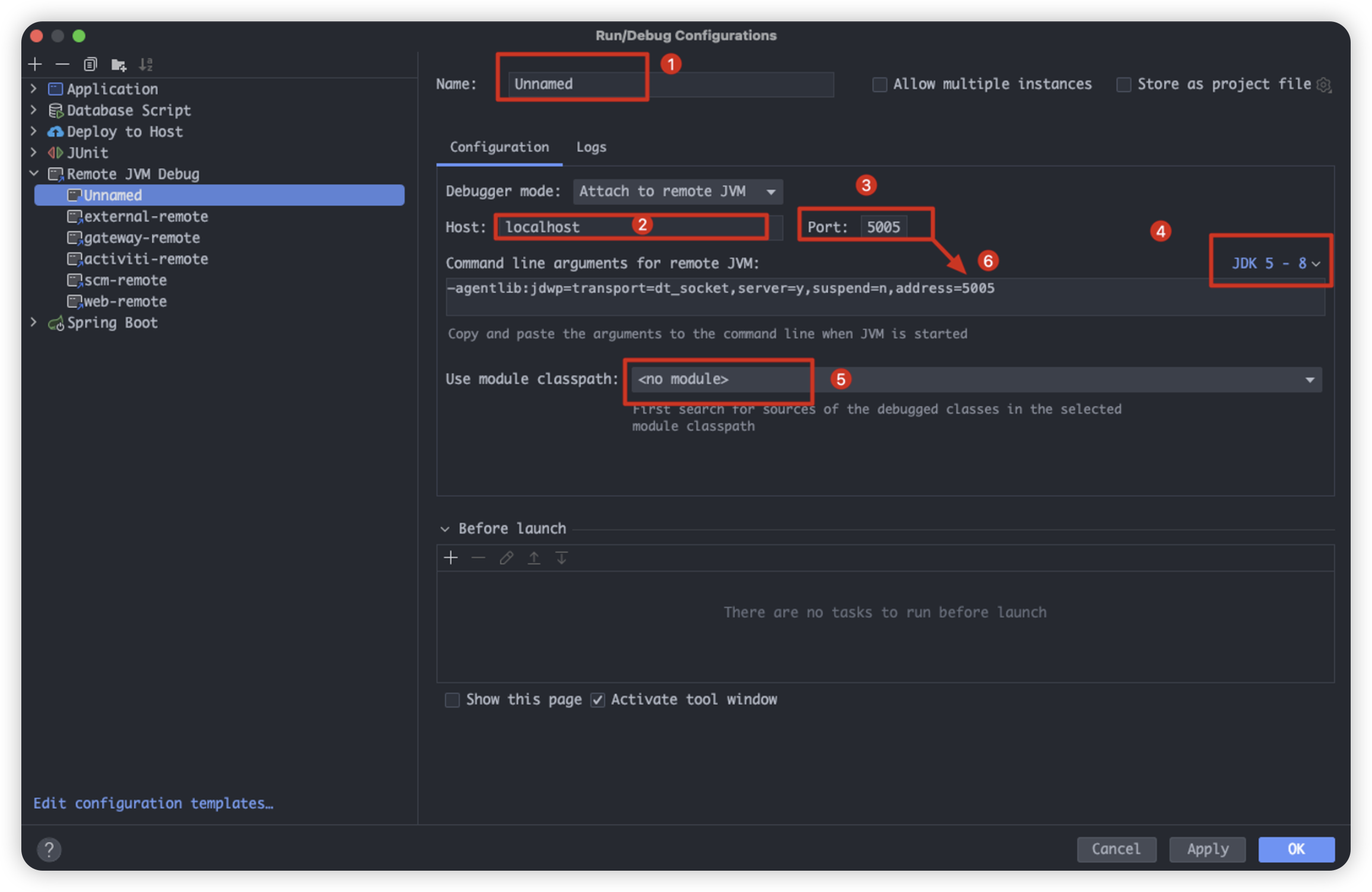The height and width of the screenshot is (892, 1372).
Task: Open the JDK 5 - 8 version dropdown
Action: [x=1275, y=263]
